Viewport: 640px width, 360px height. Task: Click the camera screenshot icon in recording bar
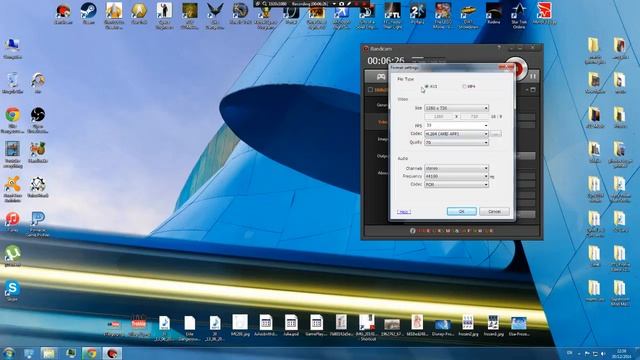342,4
